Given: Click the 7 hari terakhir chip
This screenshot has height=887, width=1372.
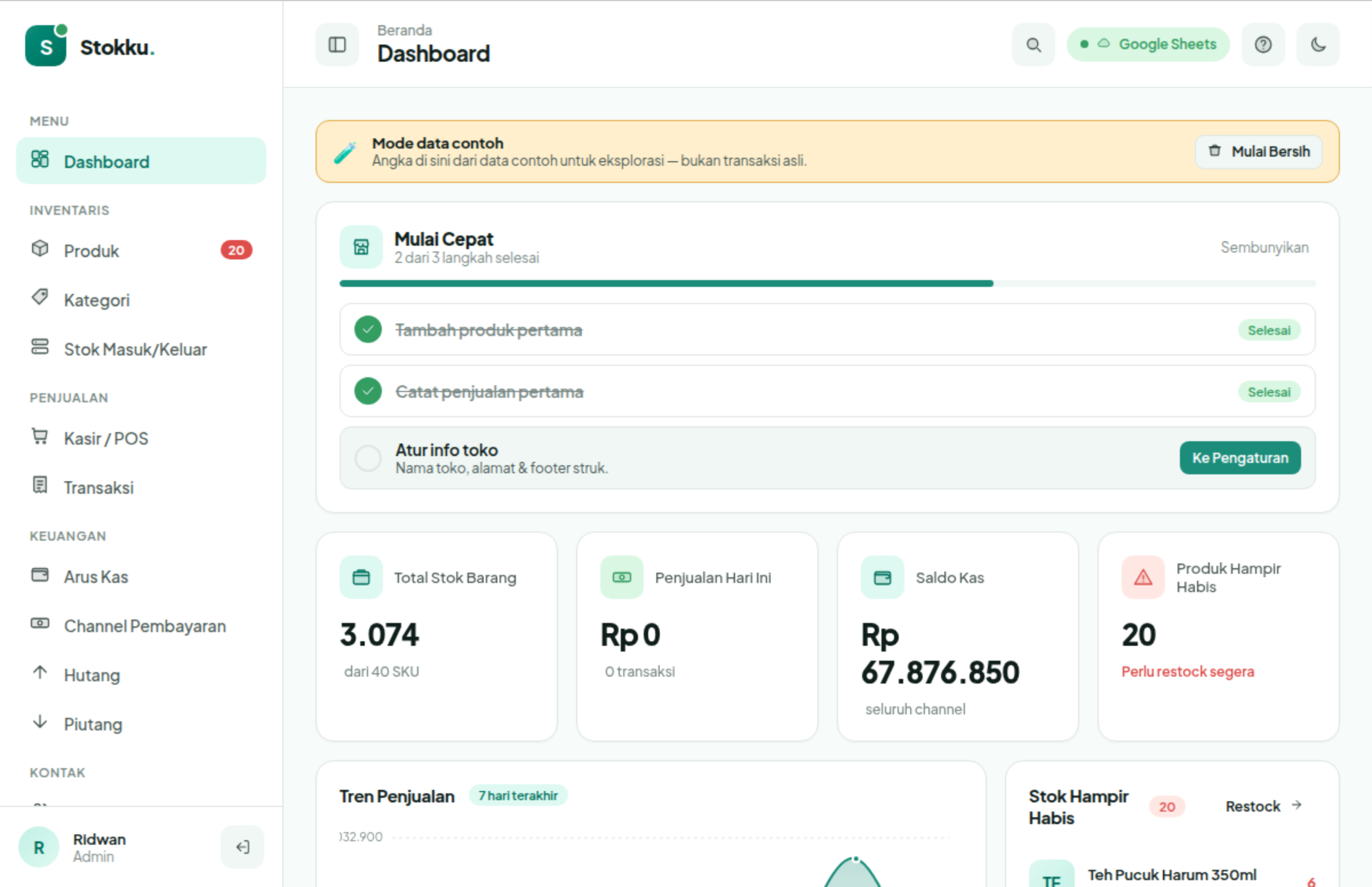Looking at the screenshot, I should pyautogui.click(x=518, y=796).
